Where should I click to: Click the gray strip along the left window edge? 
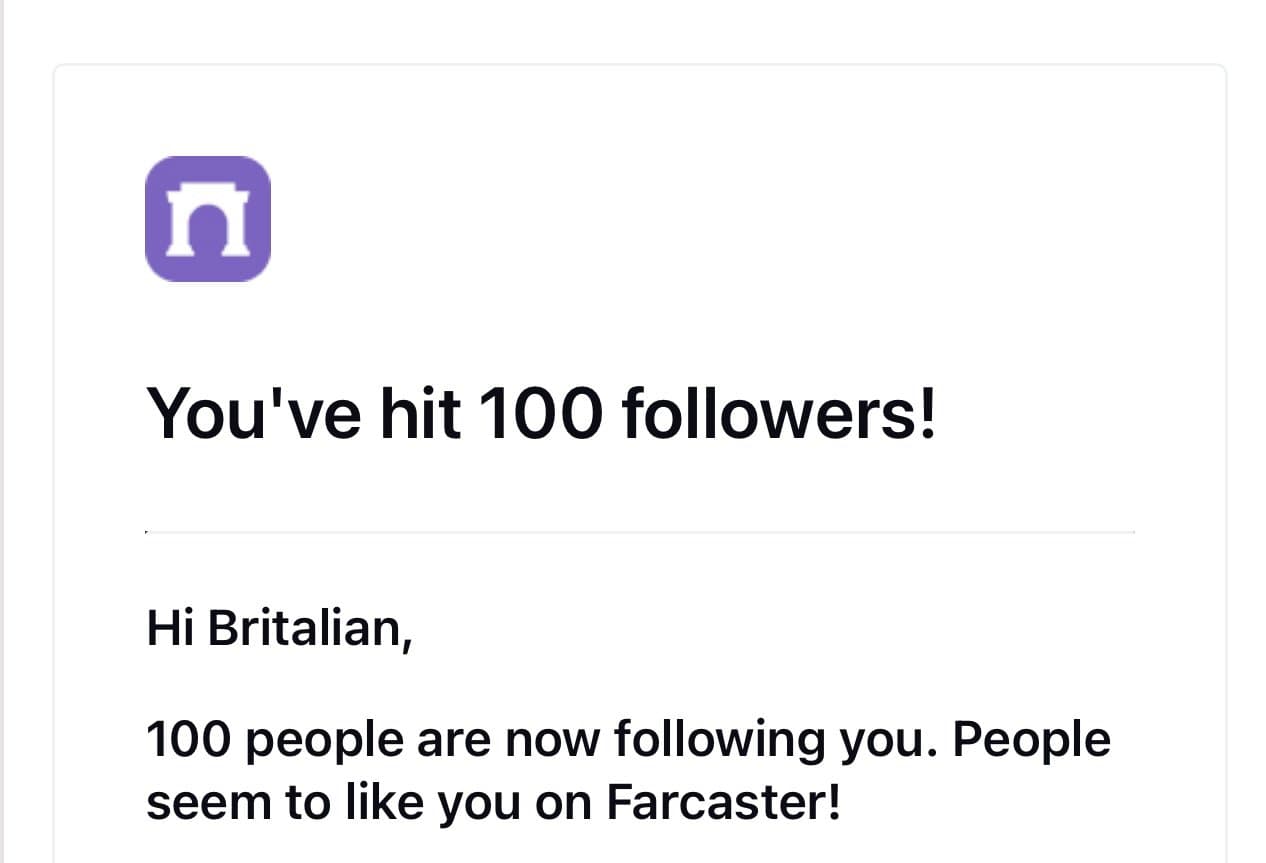click(3, 430)
